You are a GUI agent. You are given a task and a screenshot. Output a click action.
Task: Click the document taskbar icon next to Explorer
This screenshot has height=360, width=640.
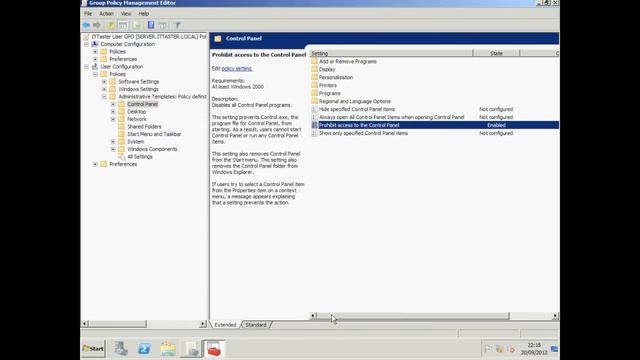191,349
